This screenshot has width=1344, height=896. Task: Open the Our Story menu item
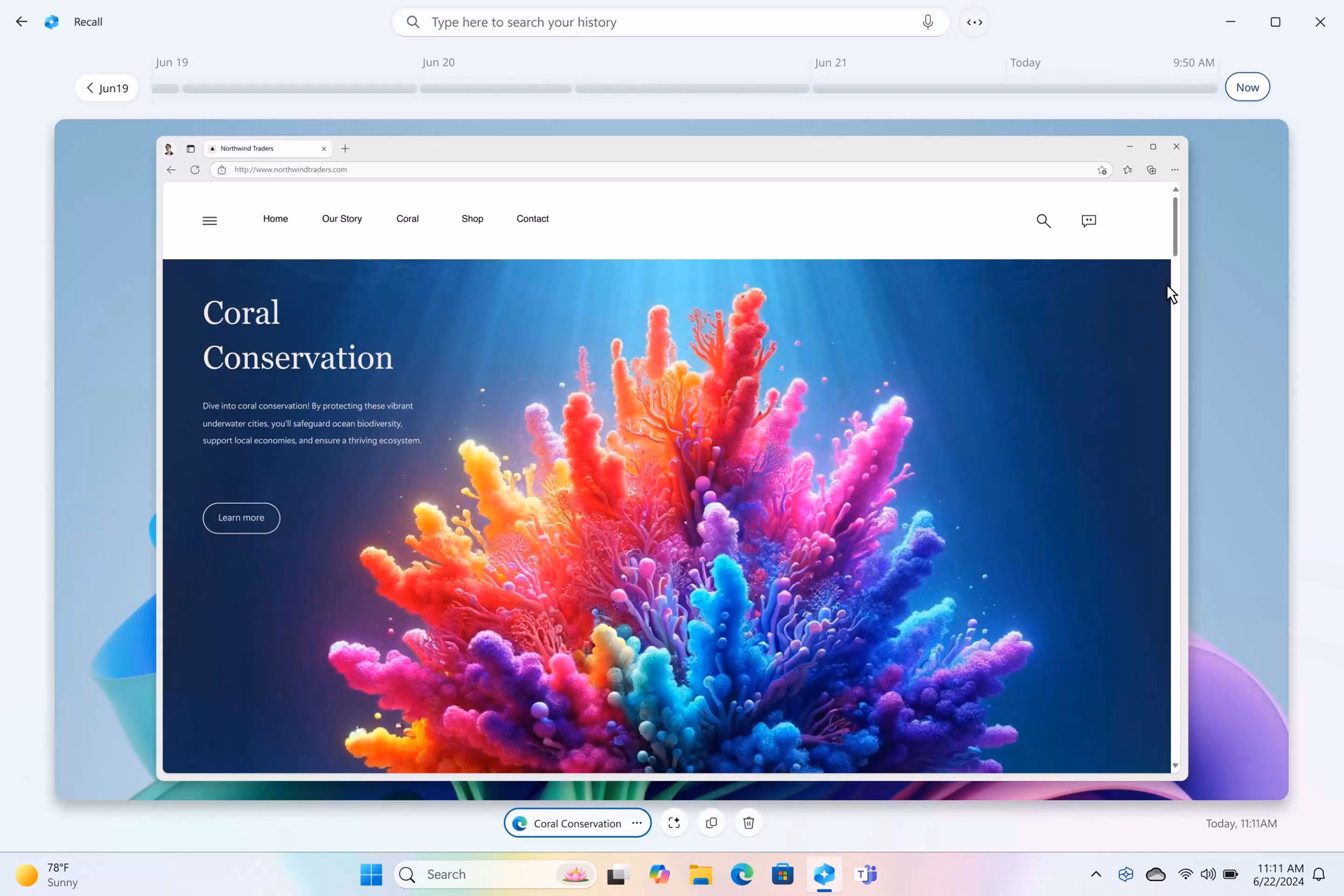click(x=342, y=219)
